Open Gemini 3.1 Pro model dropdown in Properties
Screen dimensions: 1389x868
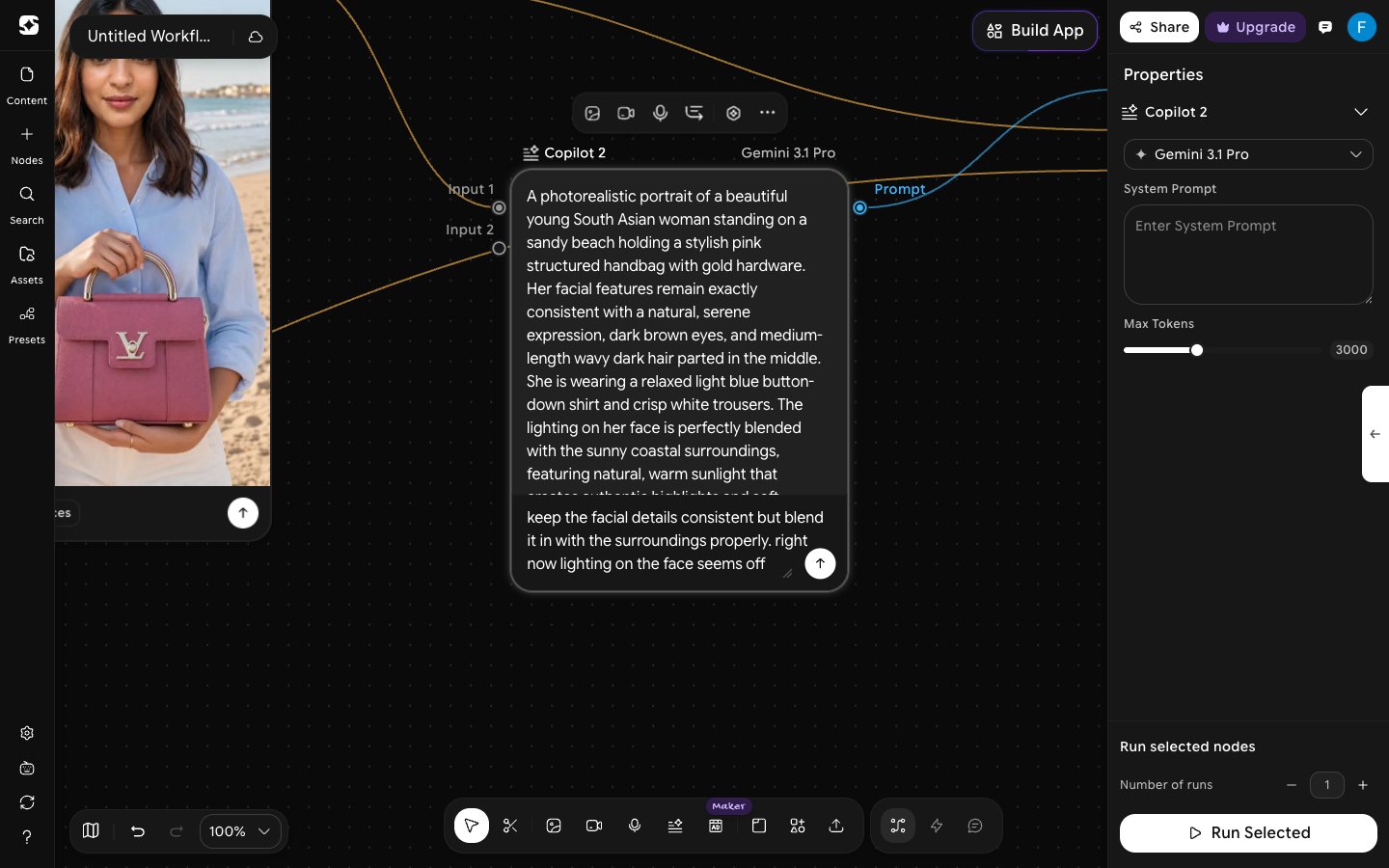pos(1248,154)
